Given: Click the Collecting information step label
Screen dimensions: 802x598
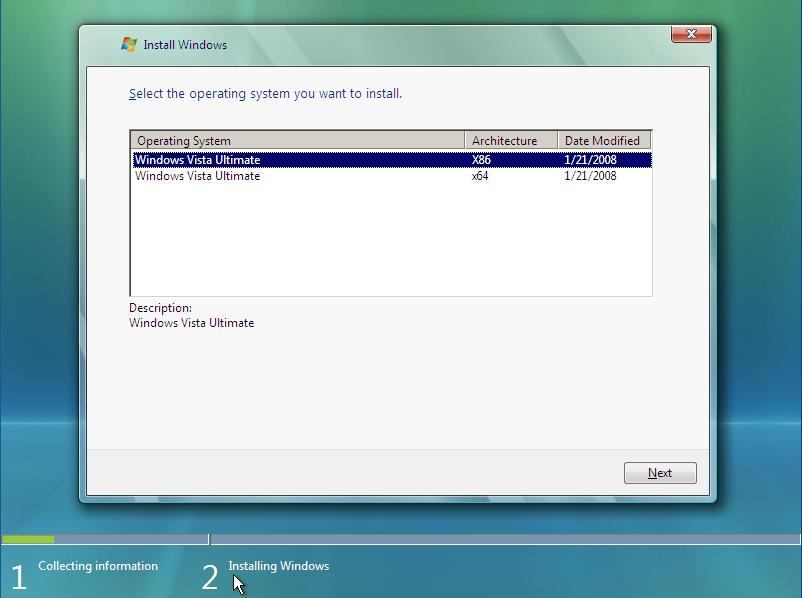Looking at the screenshot, I should pyautogui.click(x=98, y=566).
